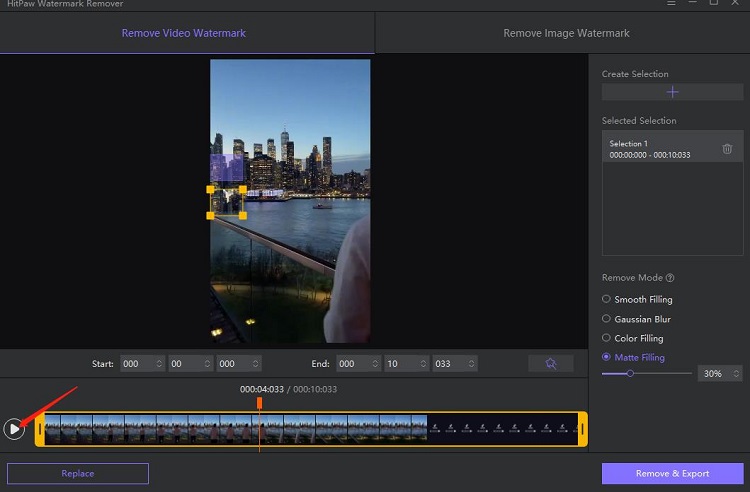This screenshot has height=492, width=750.
Task: Adjust Start milliseconds stepper arrows
Action: click(255, 363)
